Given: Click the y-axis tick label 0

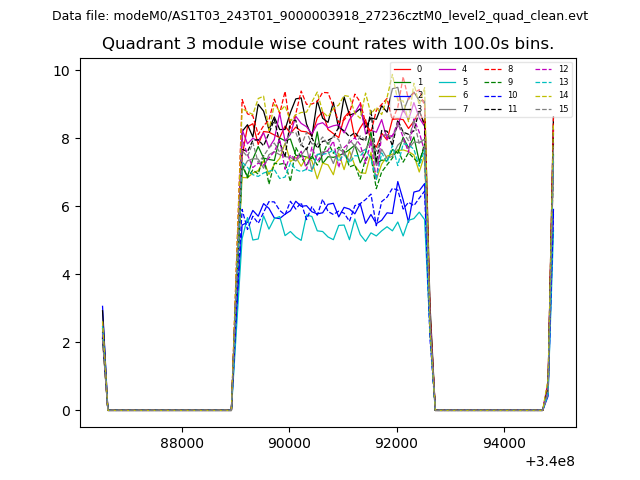Looking at the screenshot, I should [65, 411].
